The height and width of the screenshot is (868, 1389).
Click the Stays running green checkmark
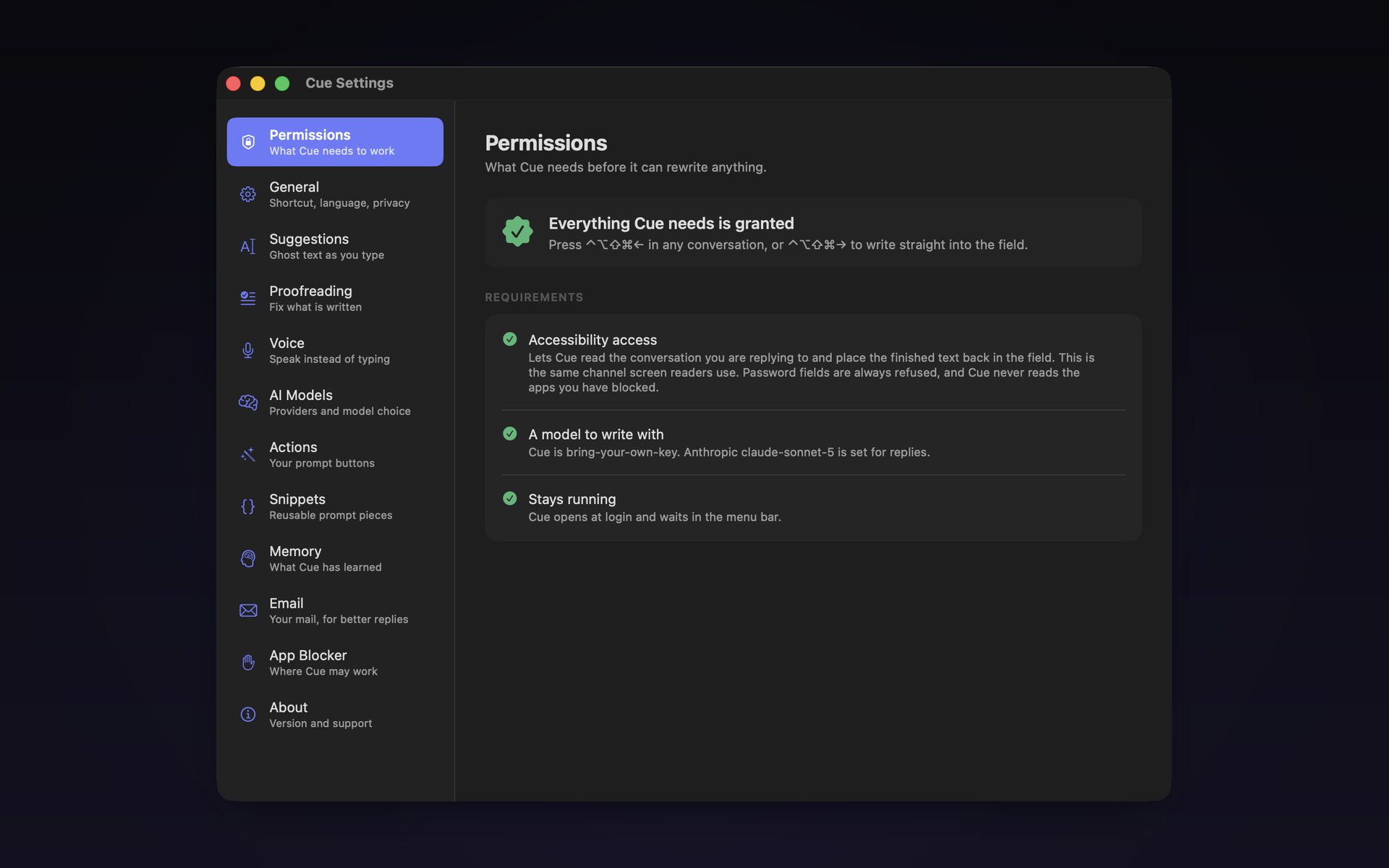click(510, 498)
